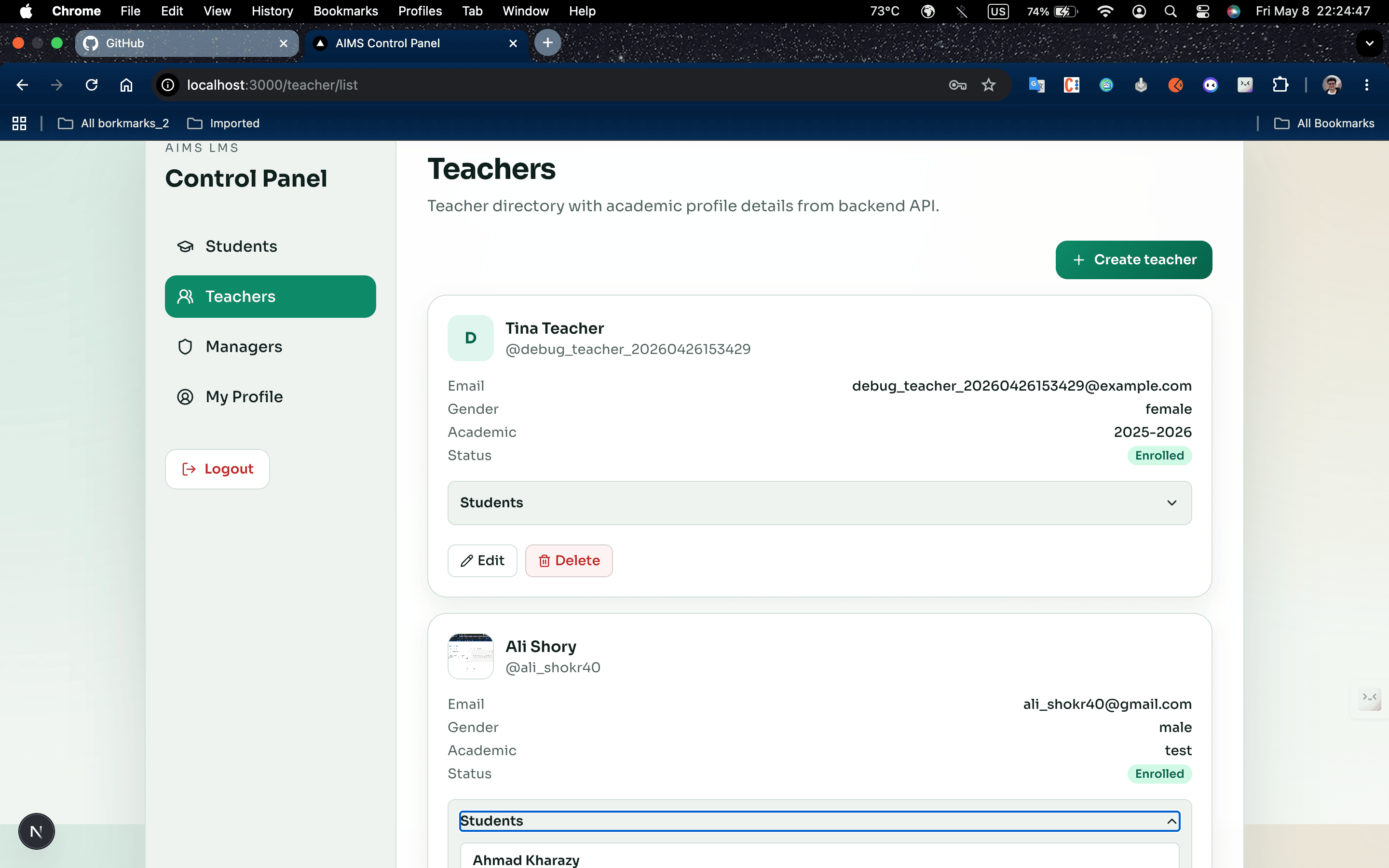Bookmark this page with star icon
Viewport: 1389px width, 868px height.
988,85
